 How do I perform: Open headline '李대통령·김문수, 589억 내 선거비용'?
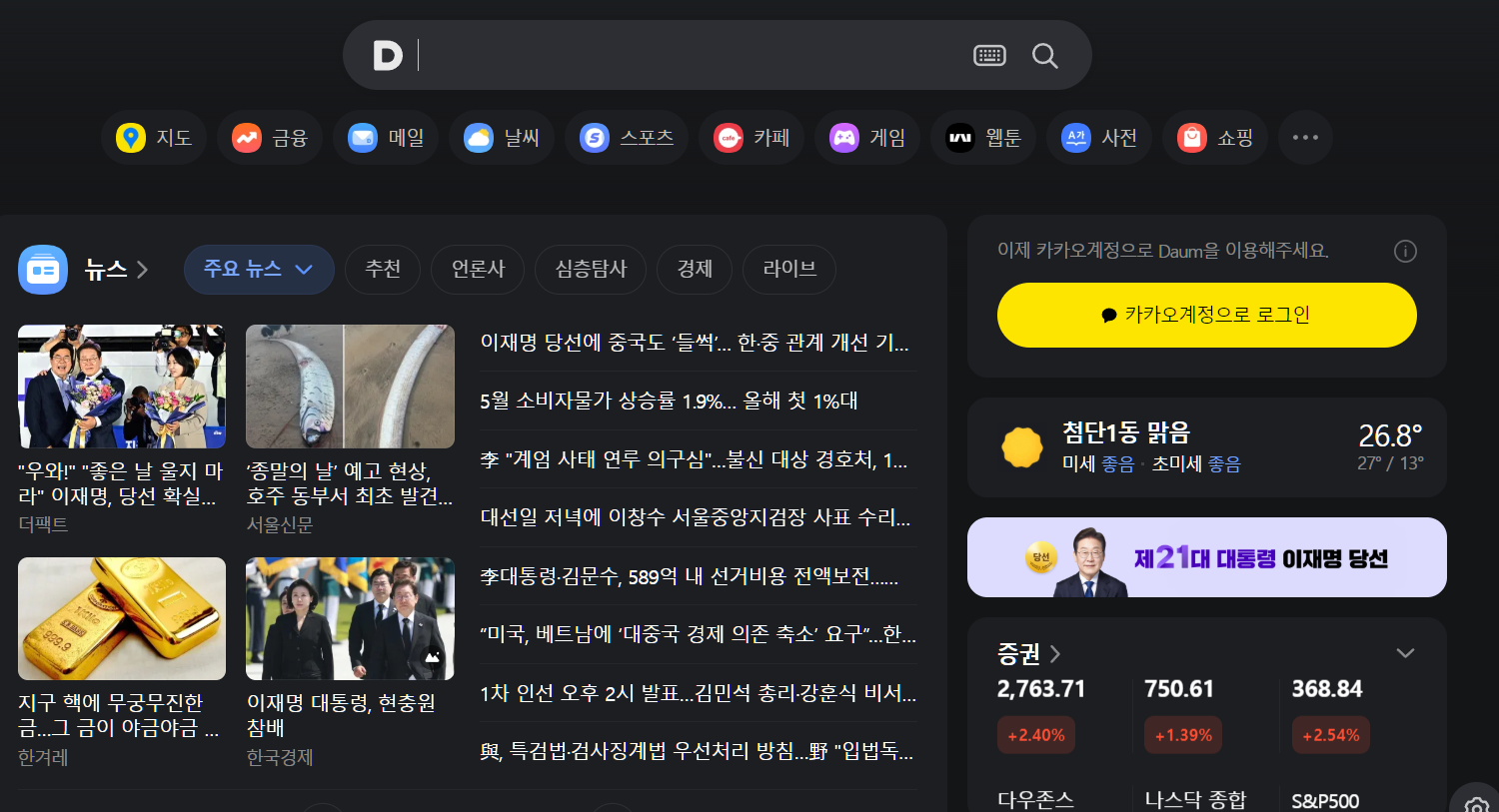click(690, 576)
